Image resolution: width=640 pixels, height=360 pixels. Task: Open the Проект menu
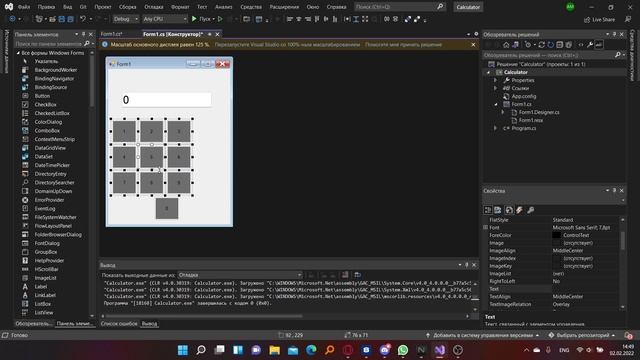tap(102, 7)
